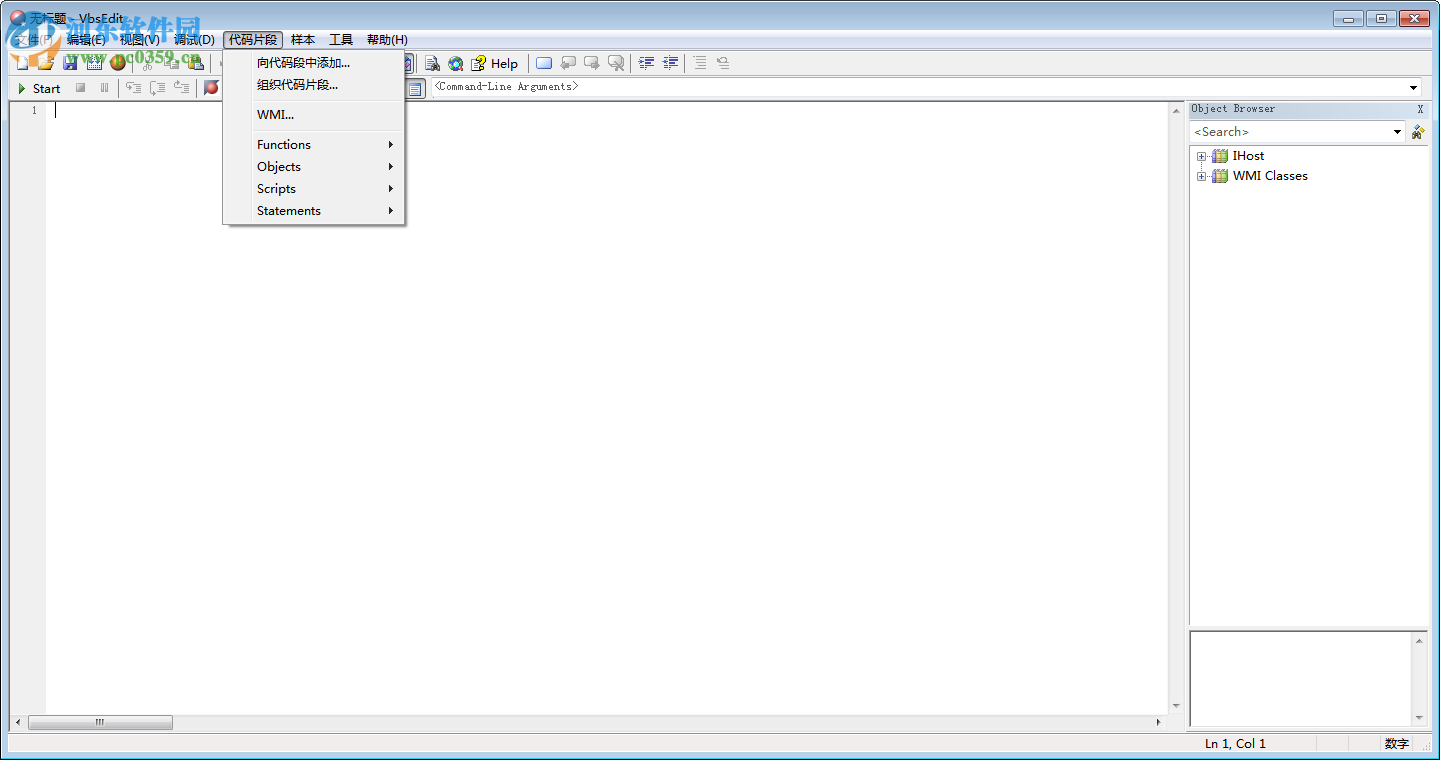Open the 帮助(H) menu

(387, 40)
